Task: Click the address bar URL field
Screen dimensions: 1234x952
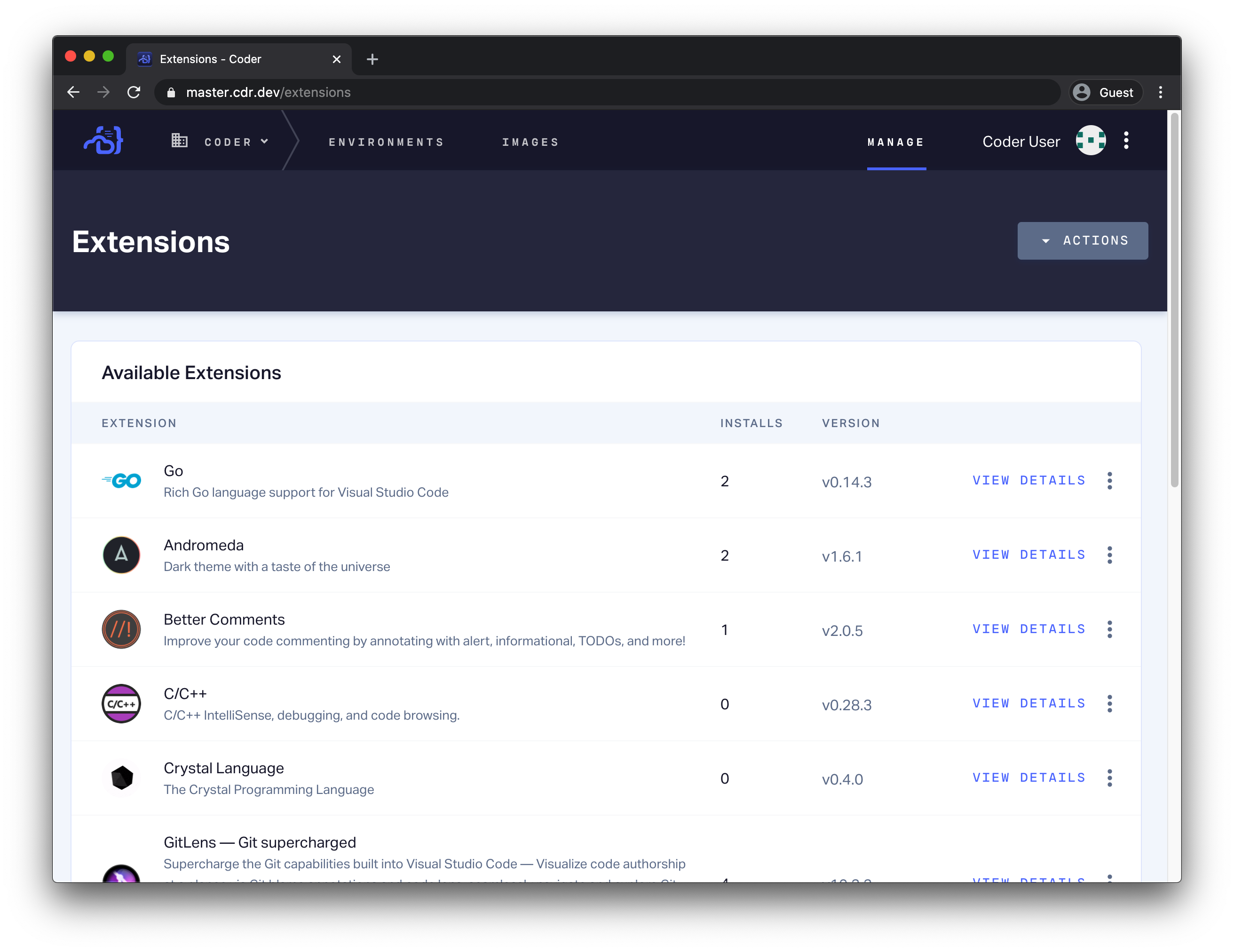Action: pyautogui.click(x=608, y=92)
